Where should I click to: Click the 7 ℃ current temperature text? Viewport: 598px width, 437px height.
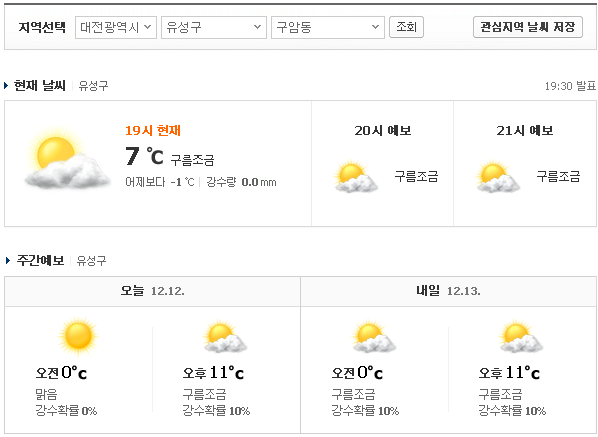[145, 156]
